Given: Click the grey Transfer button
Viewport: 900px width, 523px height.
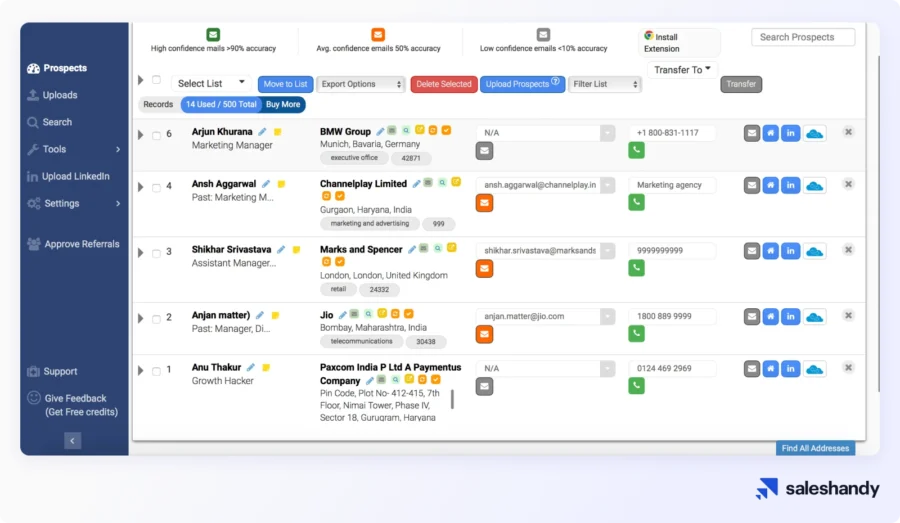Looking at the screenshot, I should click(x=741, y=84).
